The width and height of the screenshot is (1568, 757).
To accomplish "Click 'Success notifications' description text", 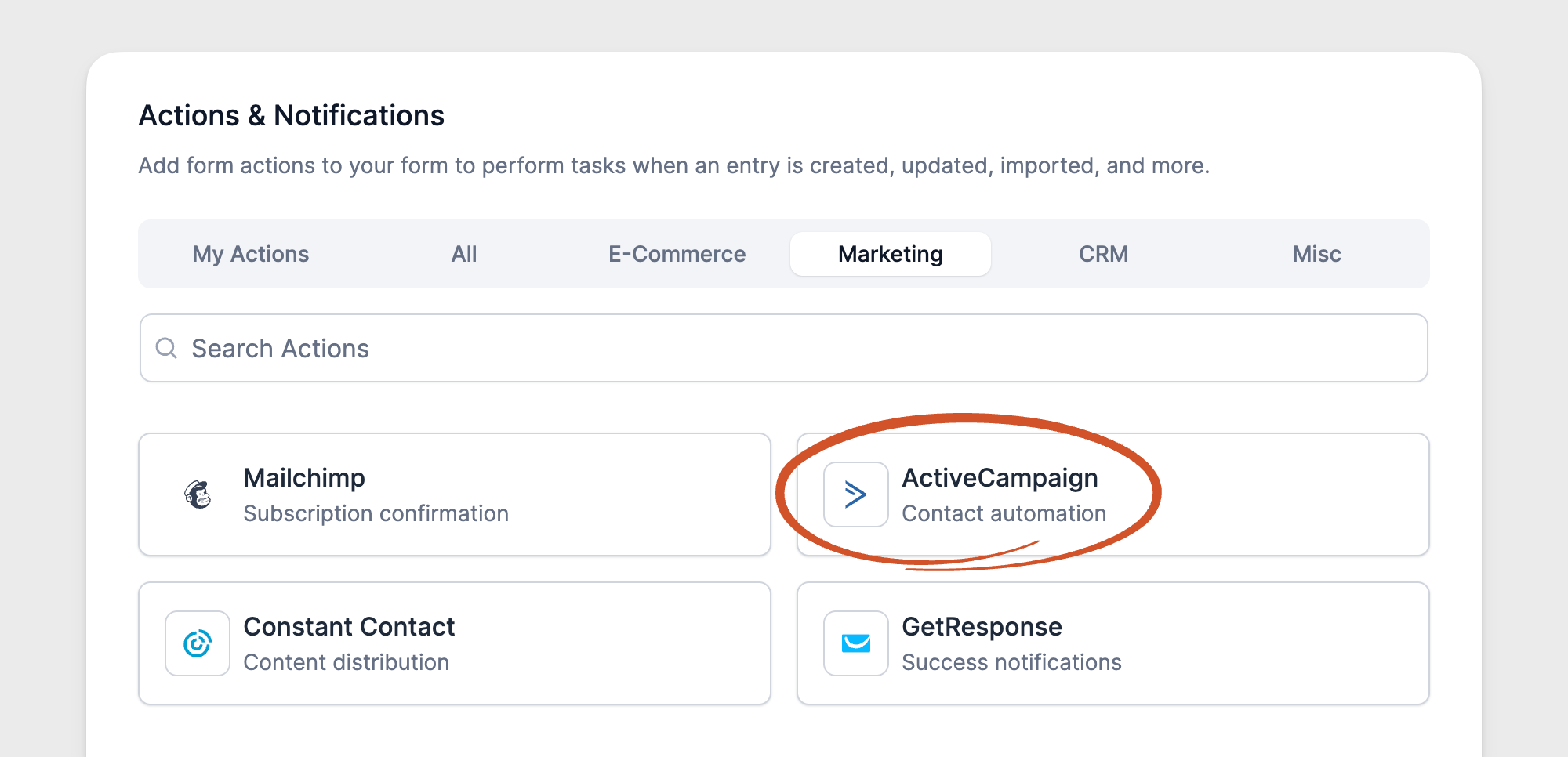I will [x=1012, y=662].
